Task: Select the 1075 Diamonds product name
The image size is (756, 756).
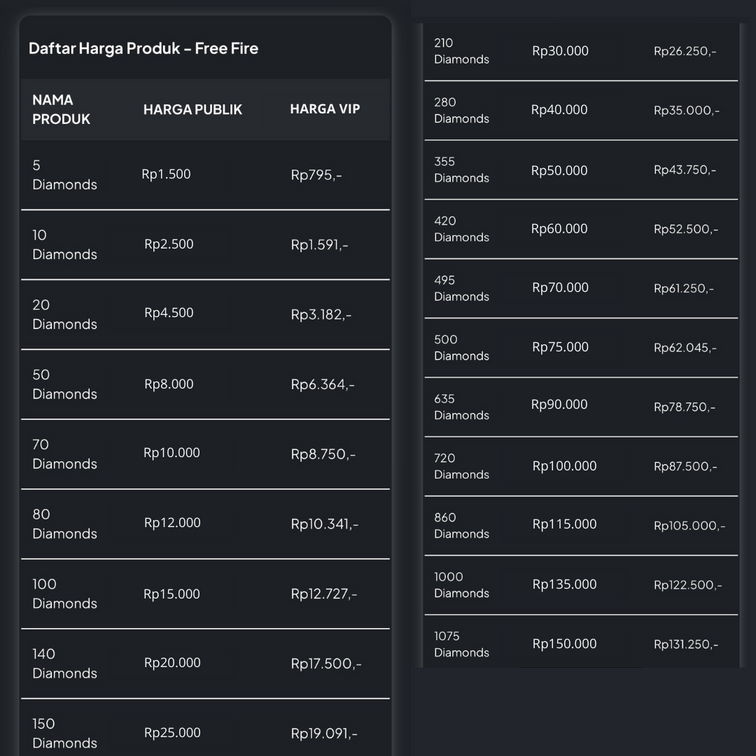Action: pos(461,644)
